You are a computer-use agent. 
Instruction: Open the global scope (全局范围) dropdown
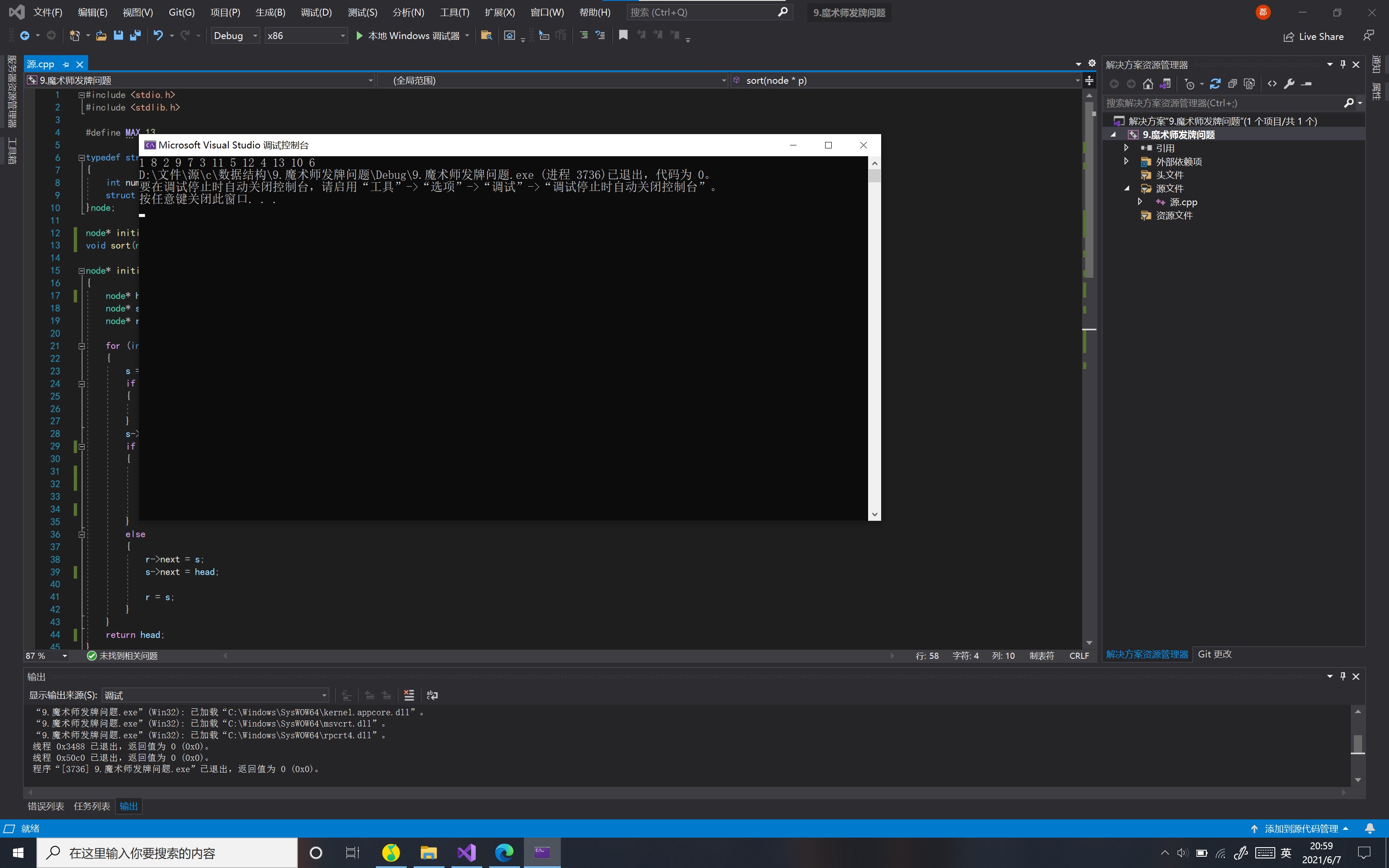(553, 80)
